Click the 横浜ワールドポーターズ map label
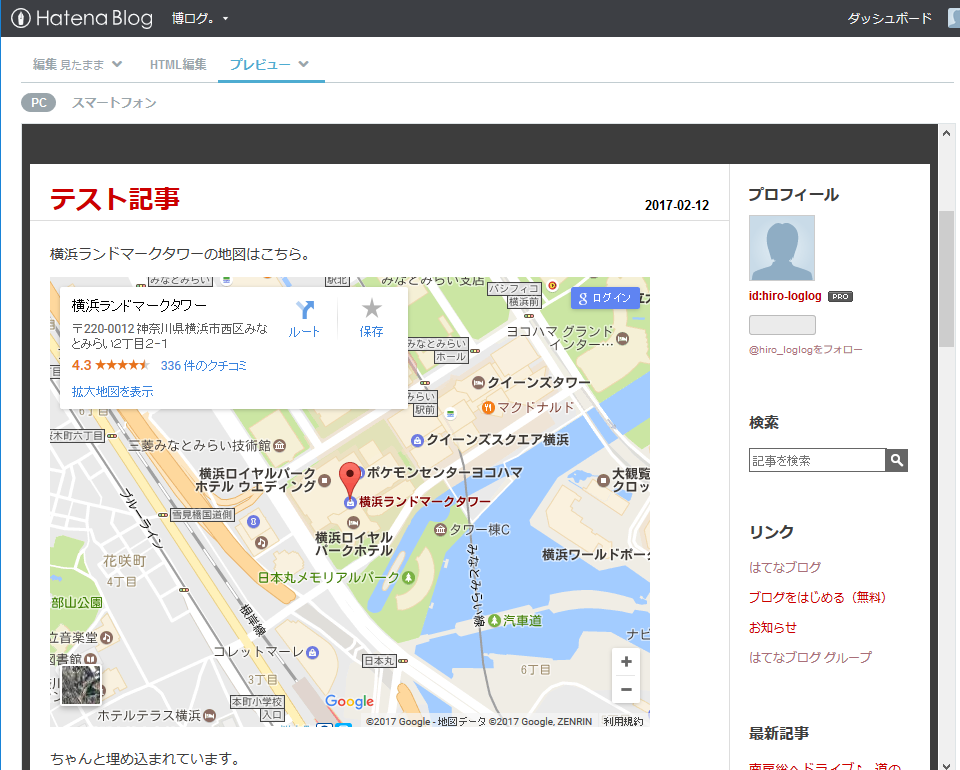 click(596, 555)
